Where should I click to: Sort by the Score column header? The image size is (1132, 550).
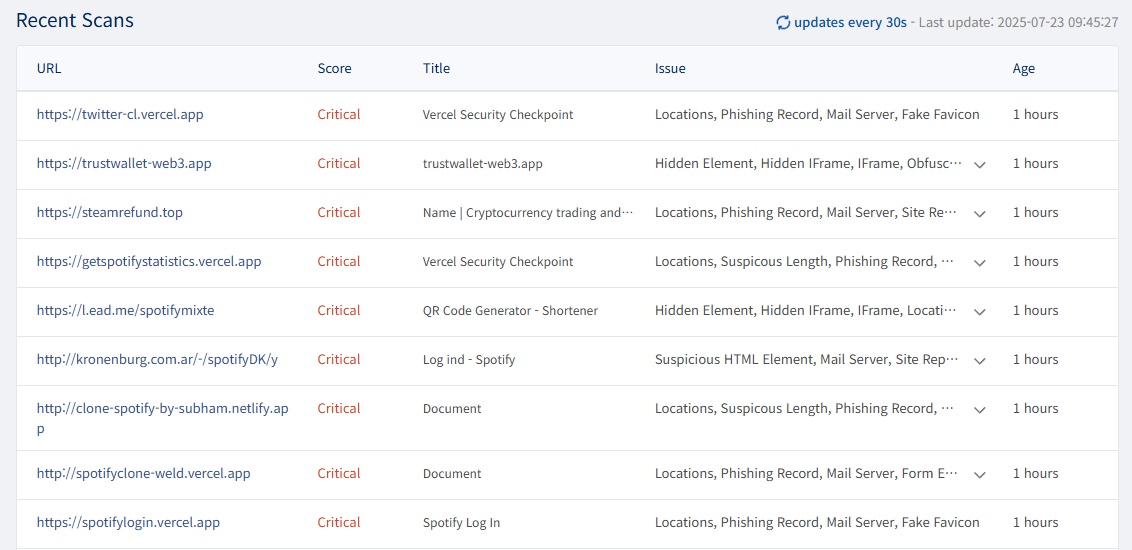coord(334,68)
